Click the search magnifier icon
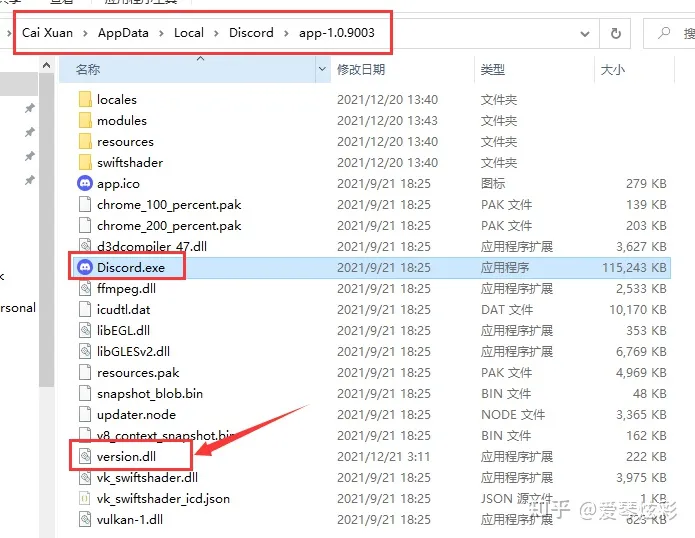 tap(664, 33)
